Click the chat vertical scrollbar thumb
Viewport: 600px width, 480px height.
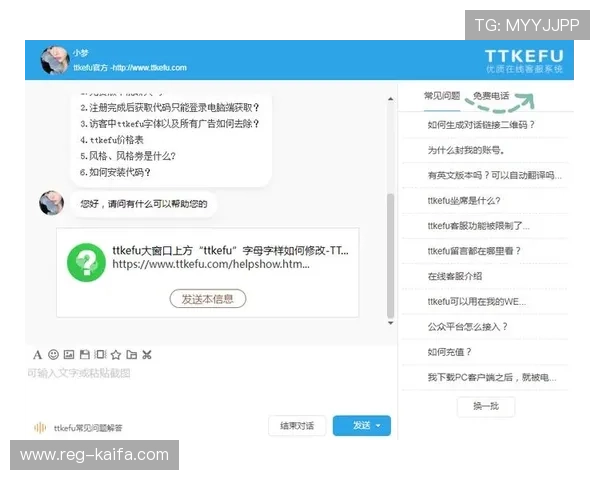coord(390,256)
